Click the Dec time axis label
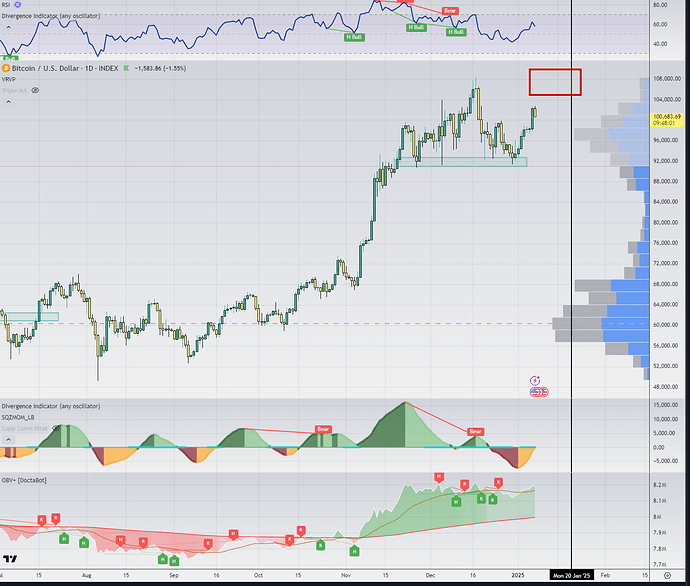This screenshot has height=586, width=690. click(430, 575)
